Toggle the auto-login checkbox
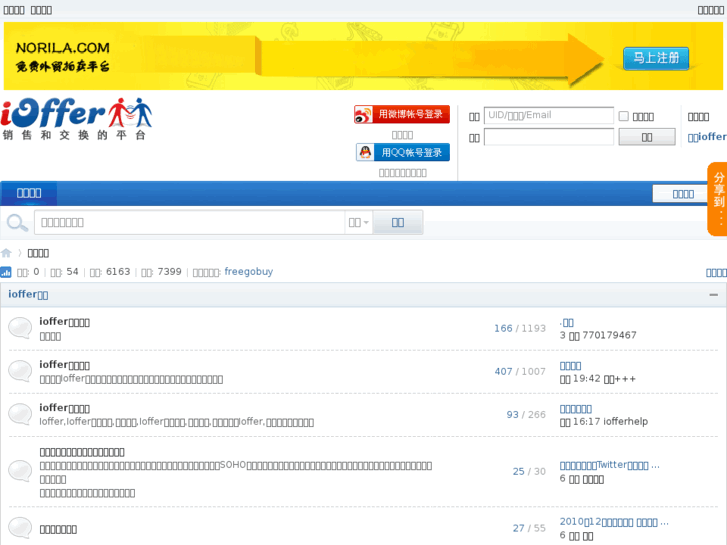This screenshot has width=727, height=545. (x=624, y=116)
